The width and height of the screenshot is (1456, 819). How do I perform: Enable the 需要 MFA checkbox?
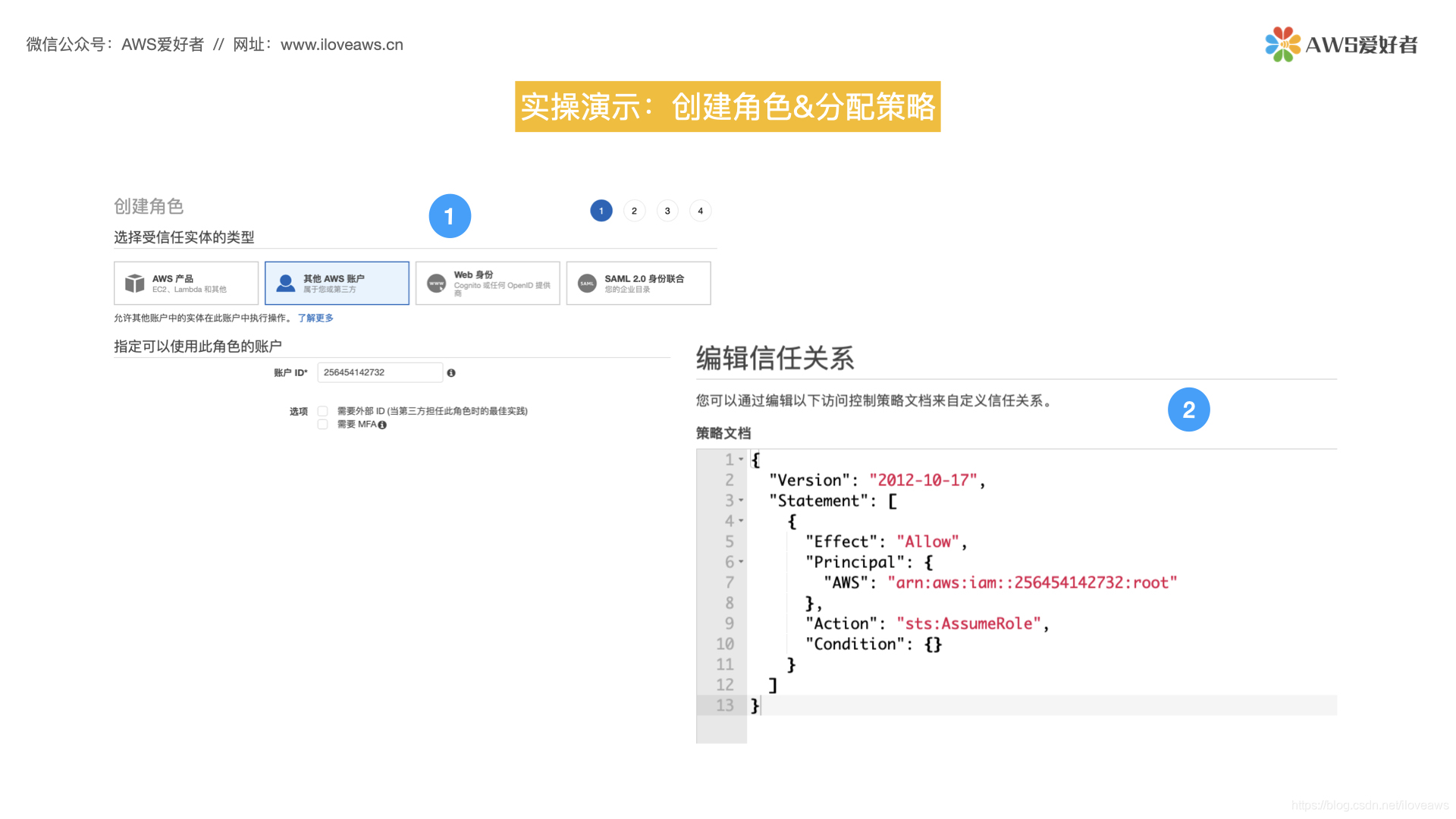point(323,425)
